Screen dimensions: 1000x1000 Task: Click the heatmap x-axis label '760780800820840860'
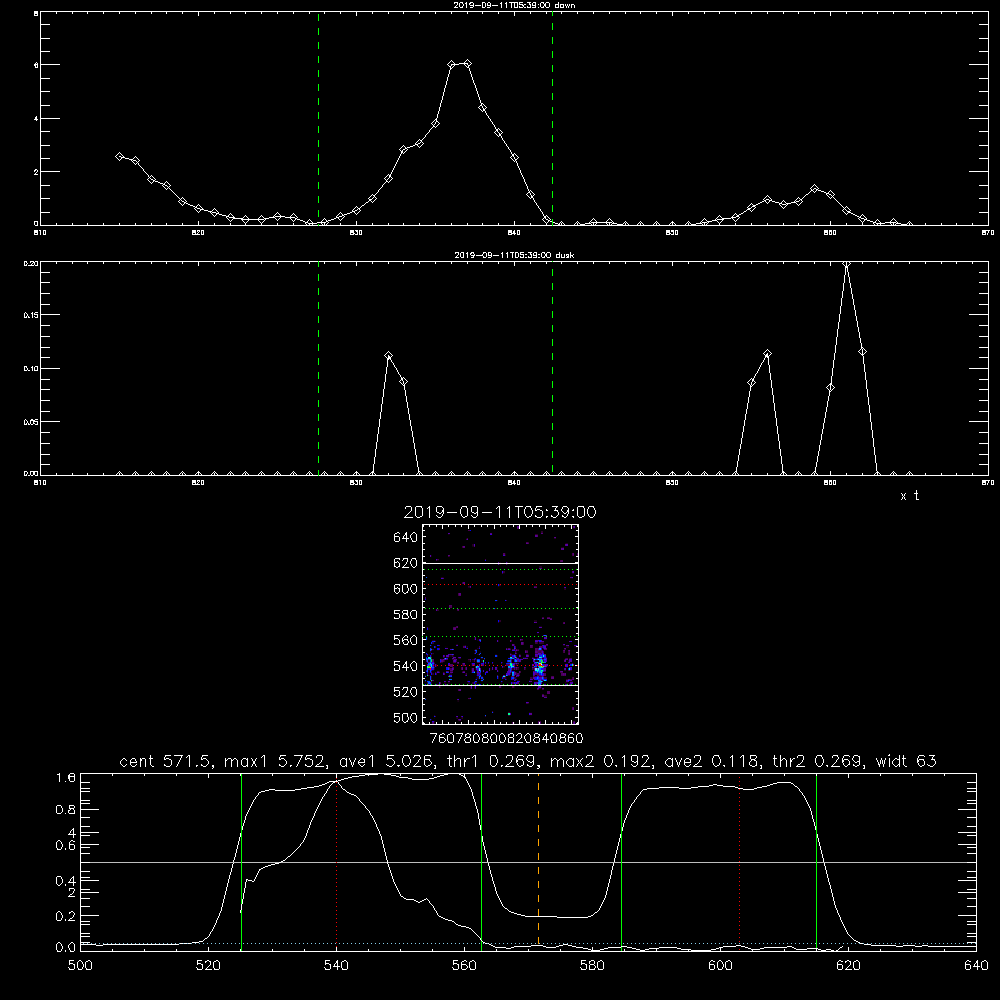coord(506,738)
